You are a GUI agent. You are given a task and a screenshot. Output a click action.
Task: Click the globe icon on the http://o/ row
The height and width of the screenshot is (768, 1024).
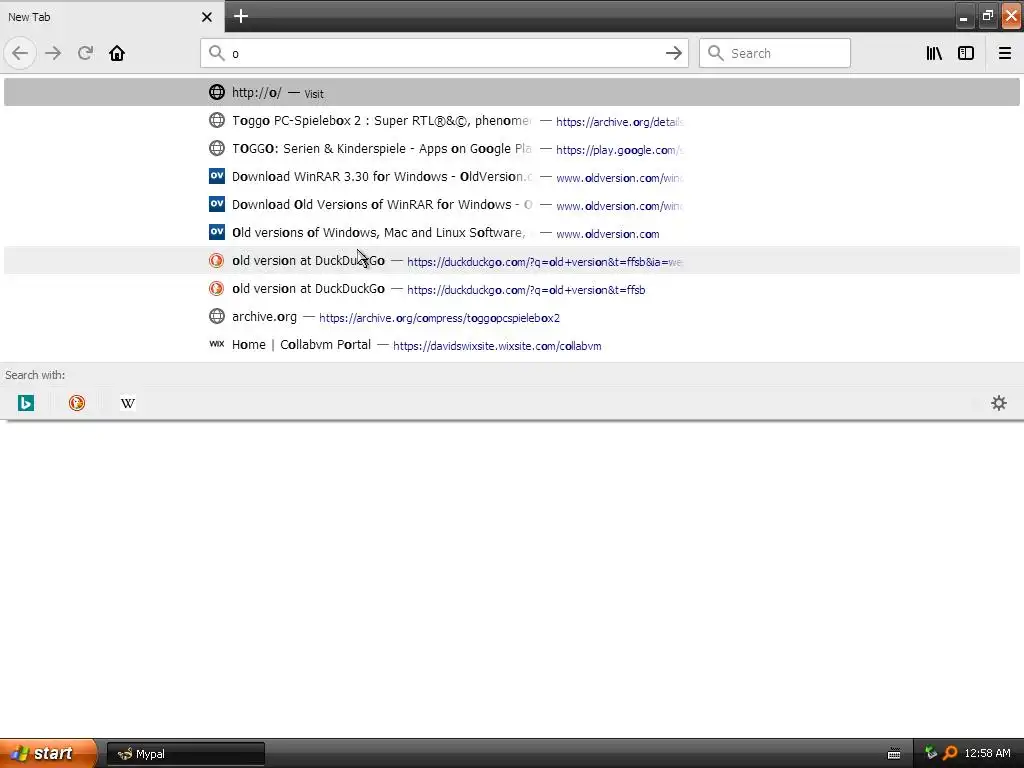217,92
